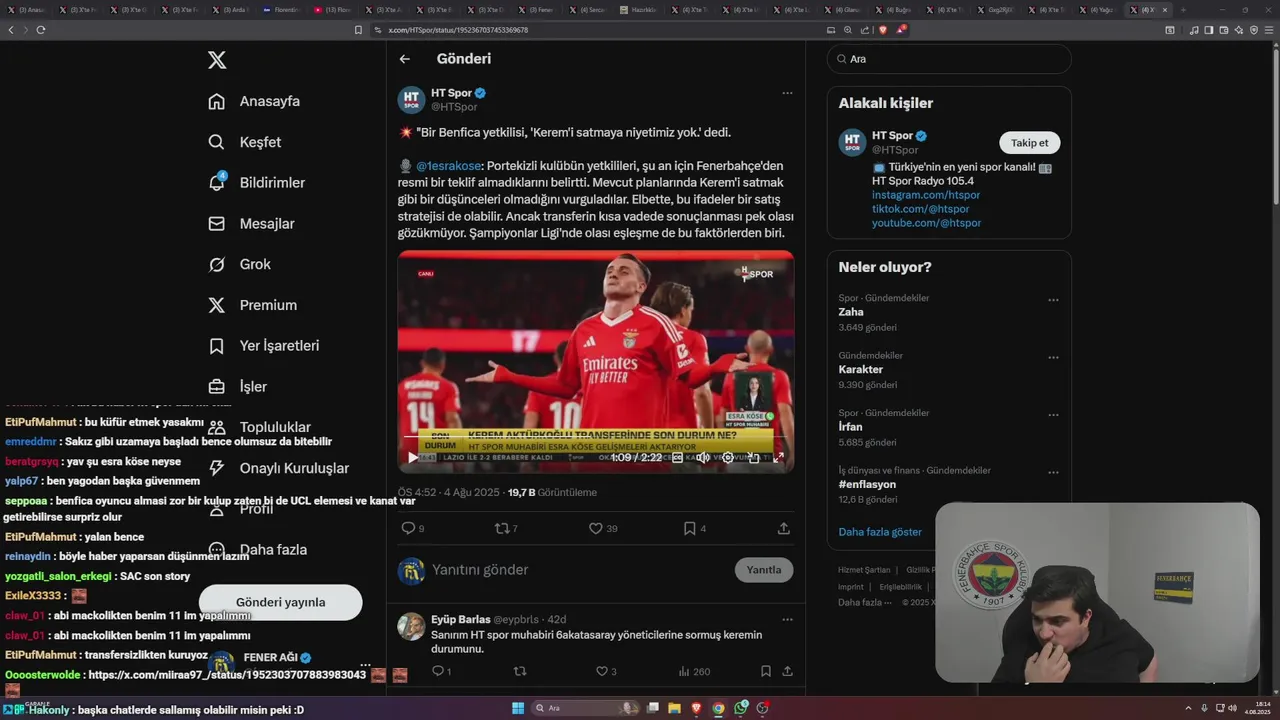The width and height of the screenshot is (1280, 720).
Task: Open Keşfet in the sidebar
Action: point(245,142)
